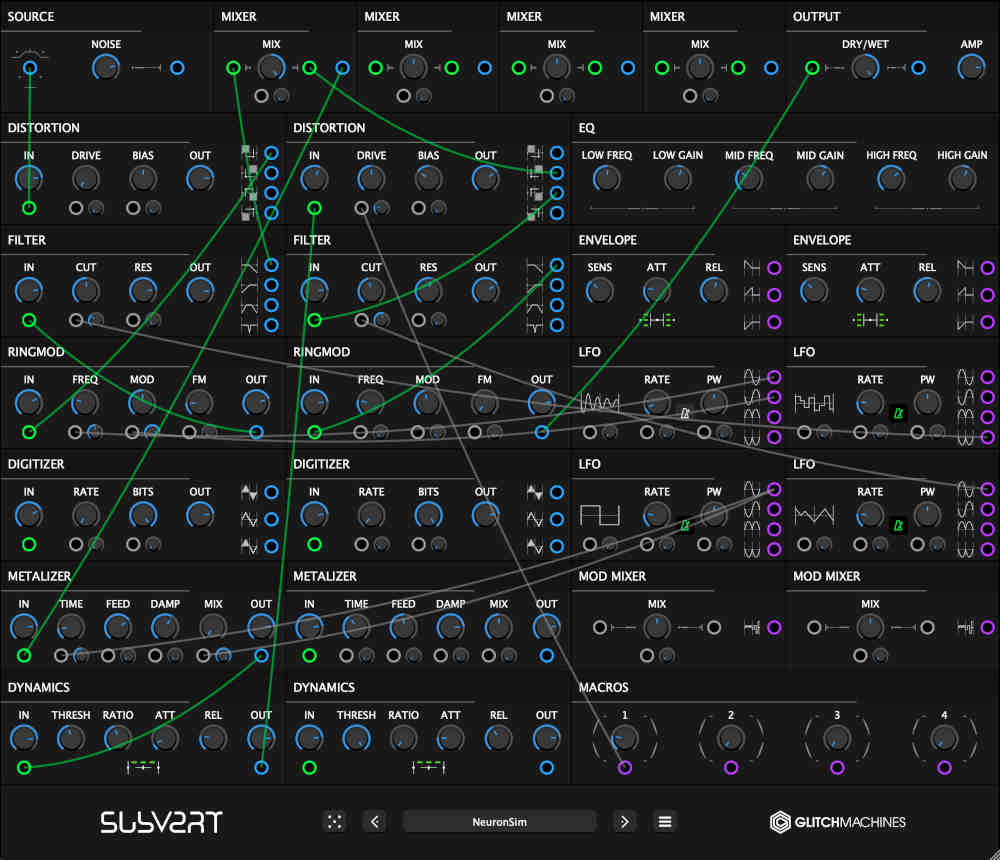
Task: Click the second Dynamics blue OUT jack
Action: click(547, 767)
